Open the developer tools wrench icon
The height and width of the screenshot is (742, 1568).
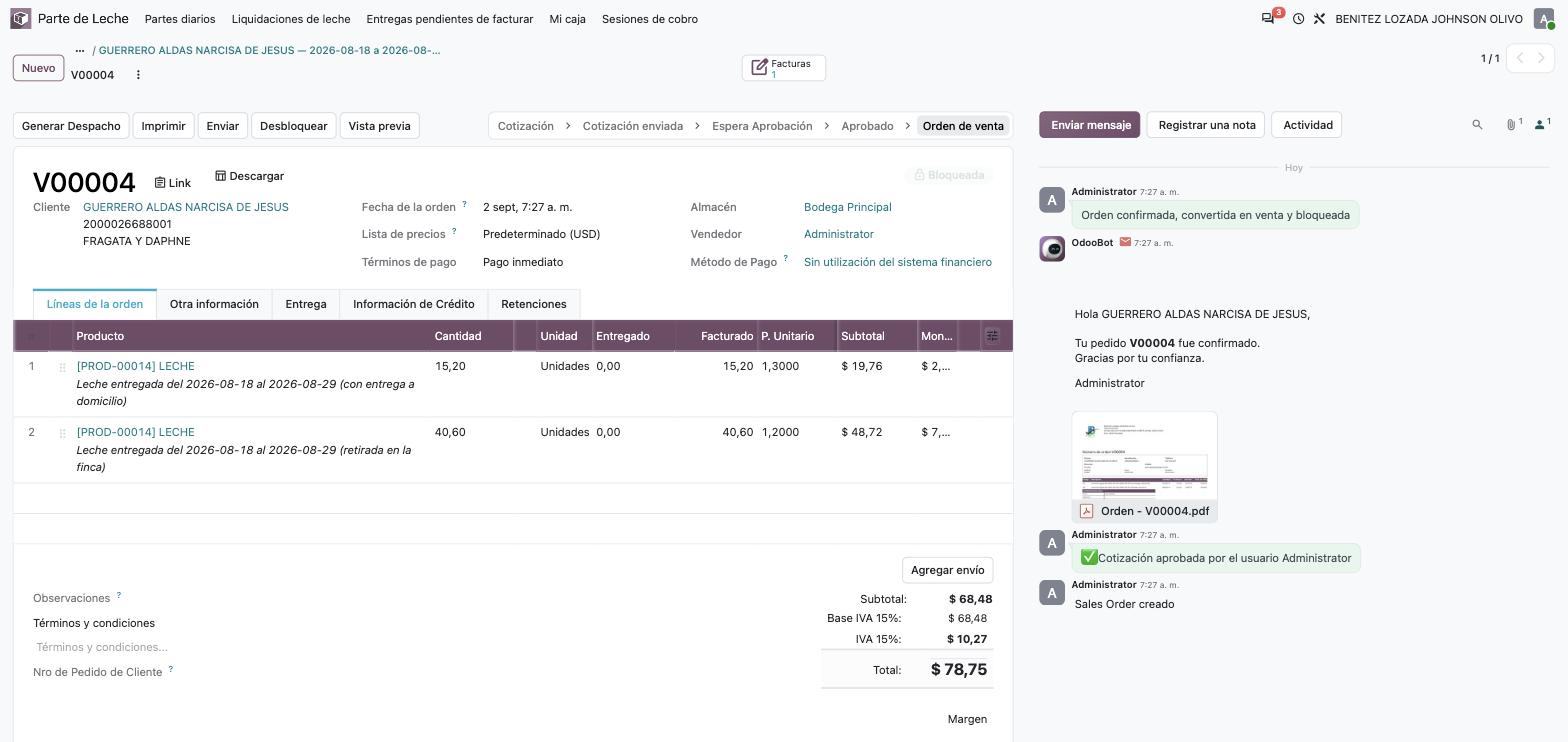point(1319,19)
